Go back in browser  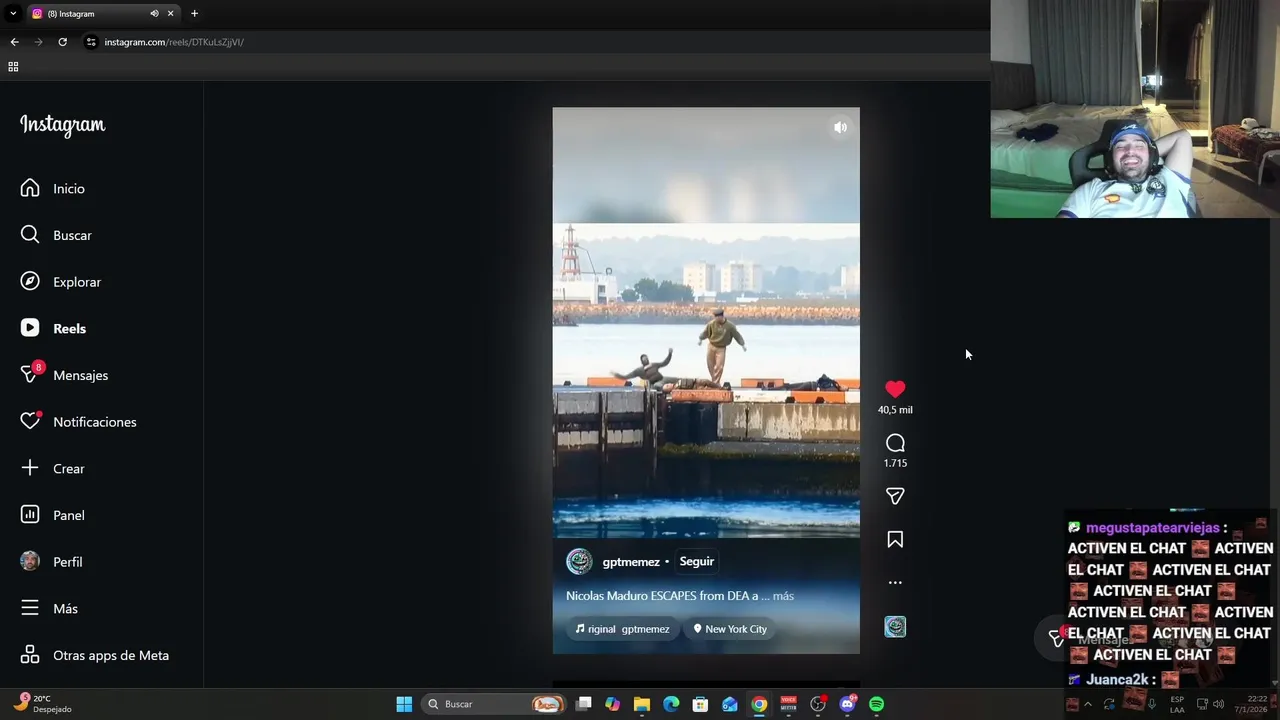[x=14, y=42]
